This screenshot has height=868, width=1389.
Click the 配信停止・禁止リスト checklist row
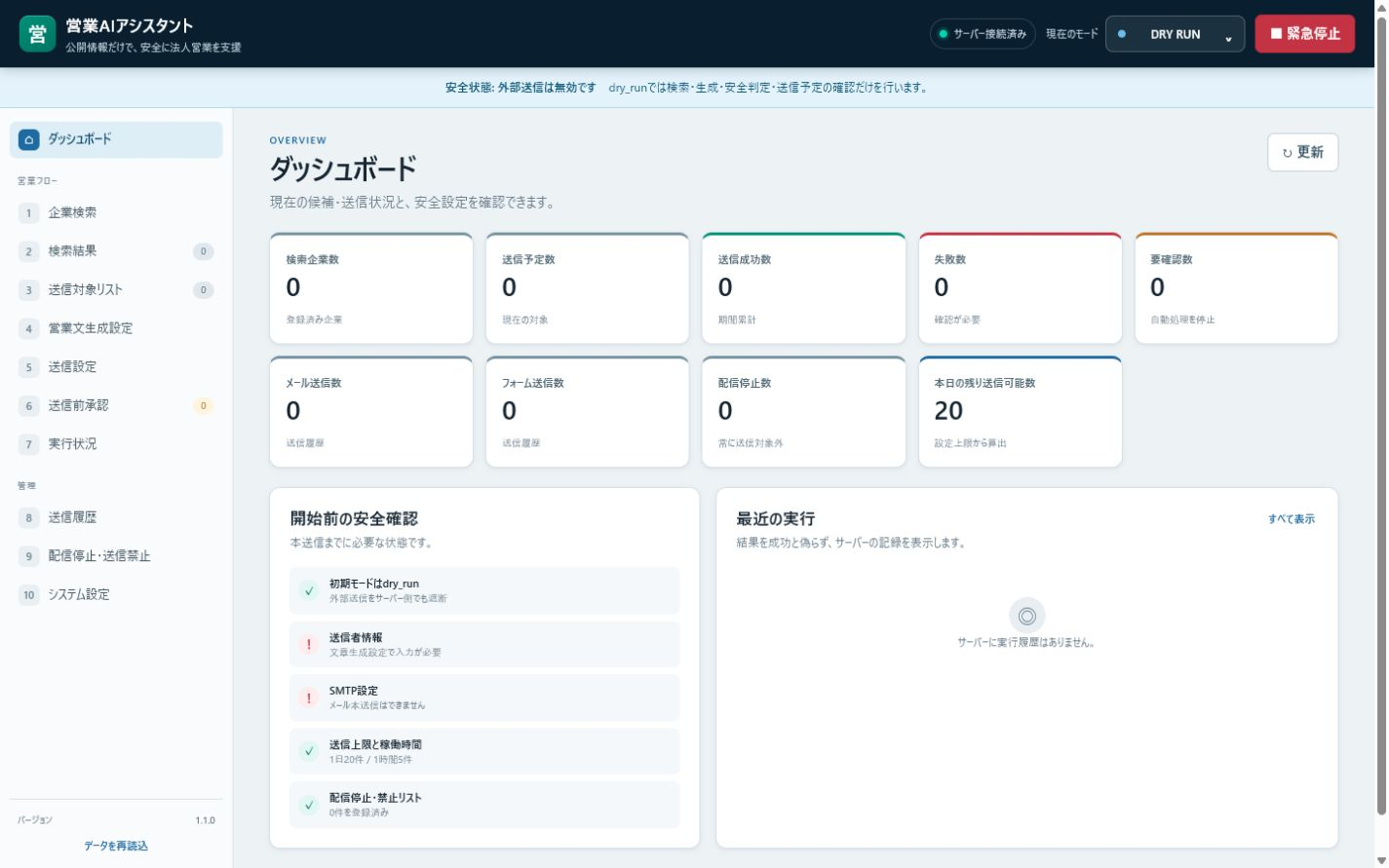[484, 805]
